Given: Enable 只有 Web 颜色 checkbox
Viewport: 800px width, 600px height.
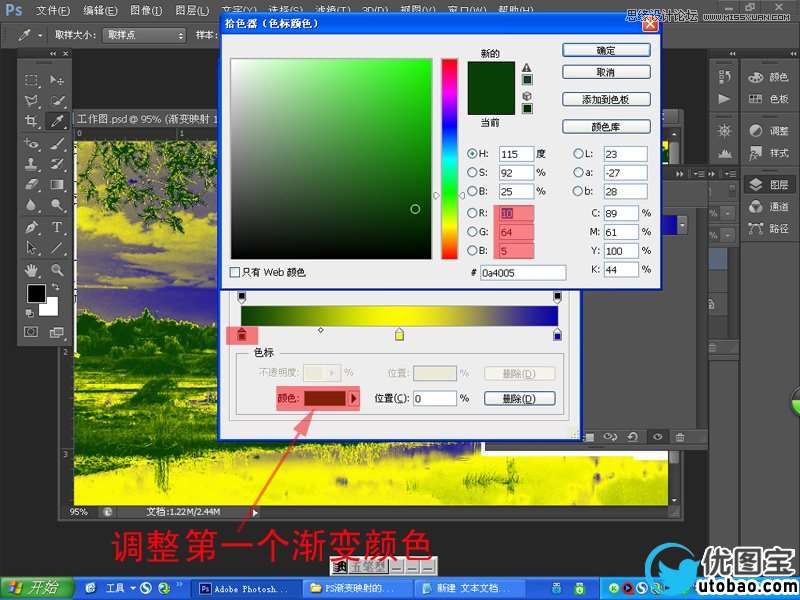Looking at the screenshot, I should (235, 272).
